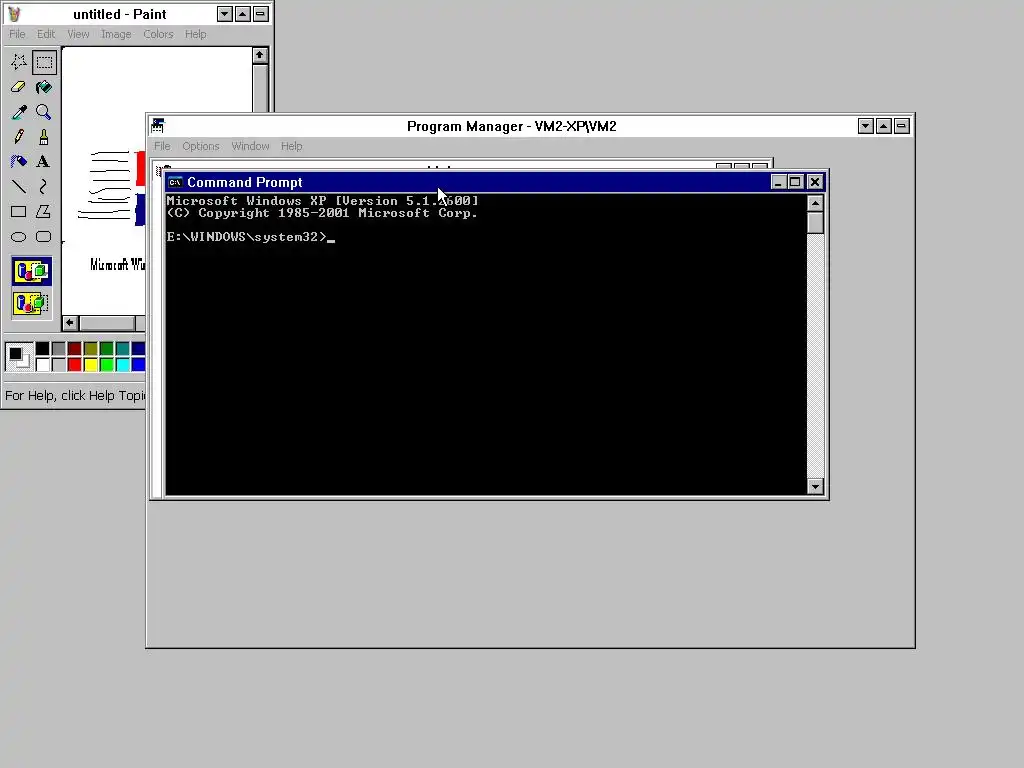Open Paint's File menu
Image resolution: width=1024 pixels, height=768 pixels.
[x=17, y=34]
